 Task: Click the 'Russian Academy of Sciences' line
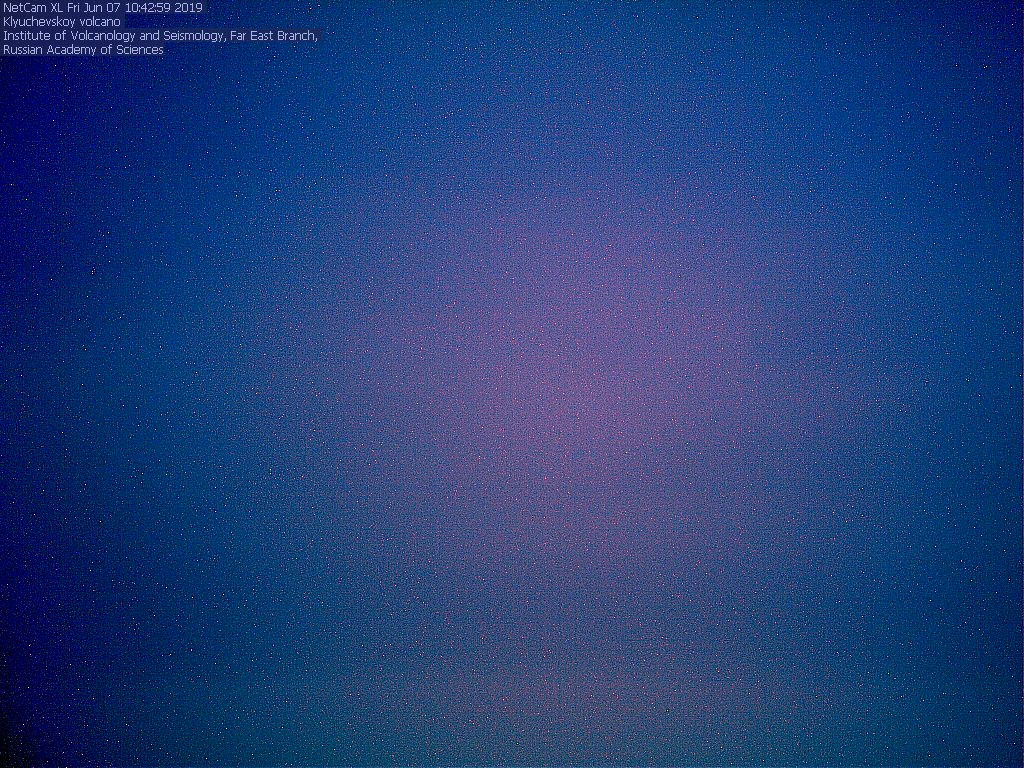83,50
